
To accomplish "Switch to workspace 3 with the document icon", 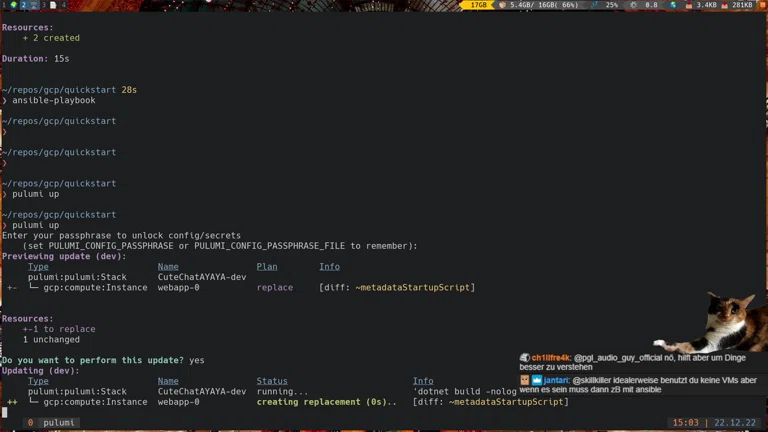I will [x=48, y=5].
